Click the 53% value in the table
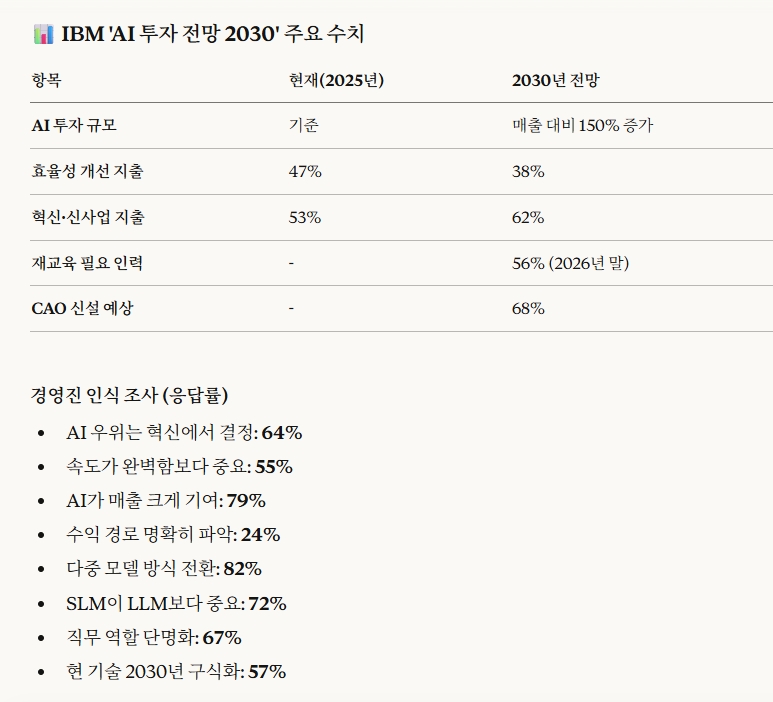This screenshot has width=773, height=702. [304, 217]
